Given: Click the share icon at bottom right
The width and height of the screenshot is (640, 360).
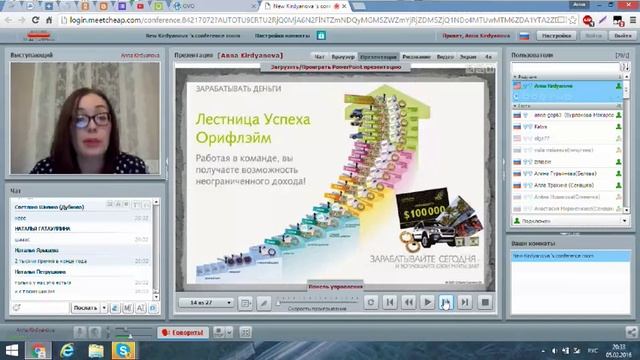Looking at the screenshot, I should click(x=631, y=332).
